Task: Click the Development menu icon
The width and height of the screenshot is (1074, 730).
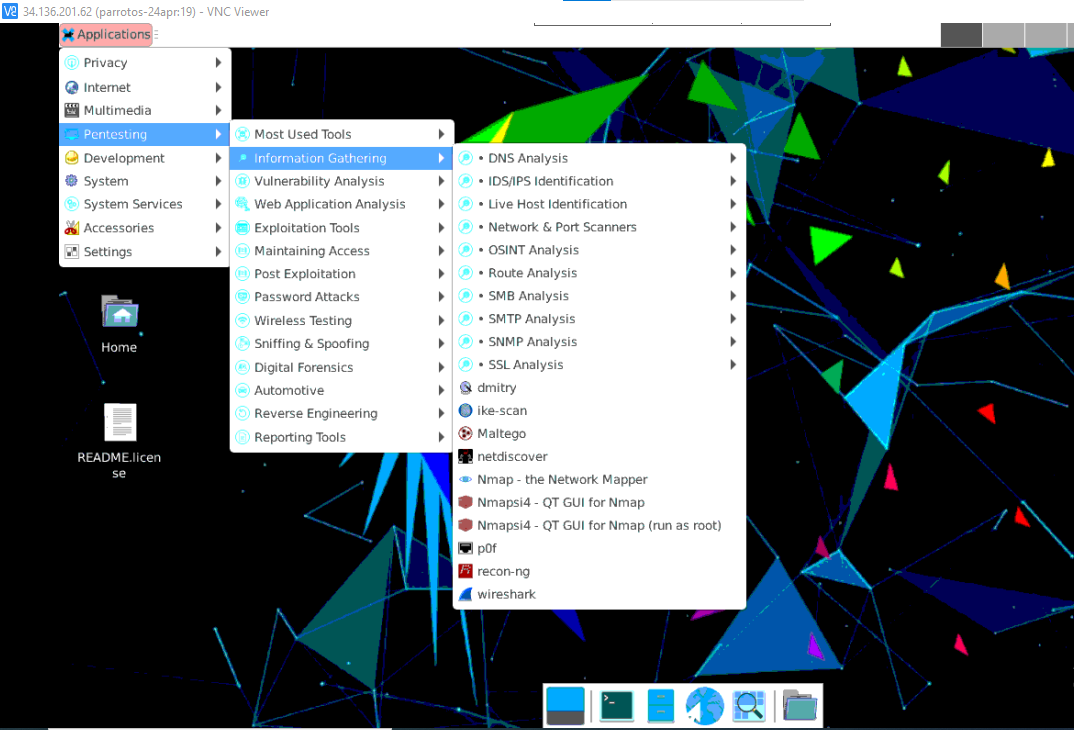Action: click(x=72, y=158)
